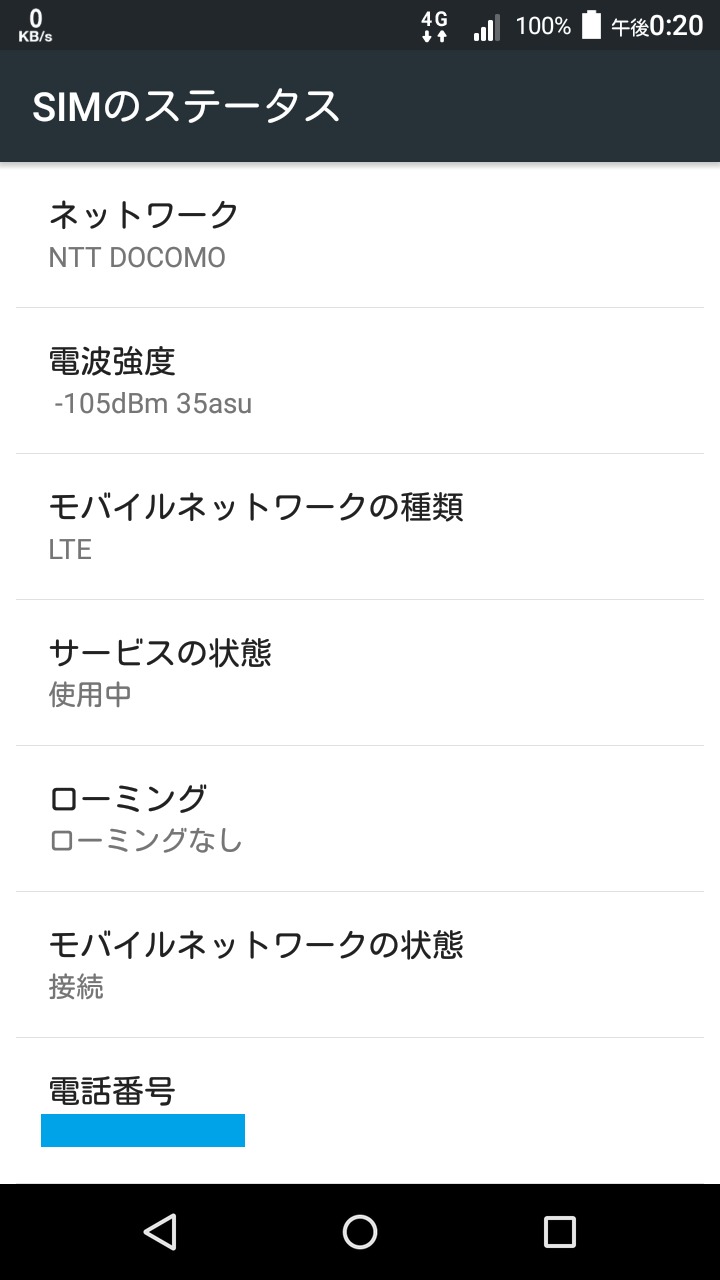Tap the 0 KB/s network speed indicator

tap(36, 25)
